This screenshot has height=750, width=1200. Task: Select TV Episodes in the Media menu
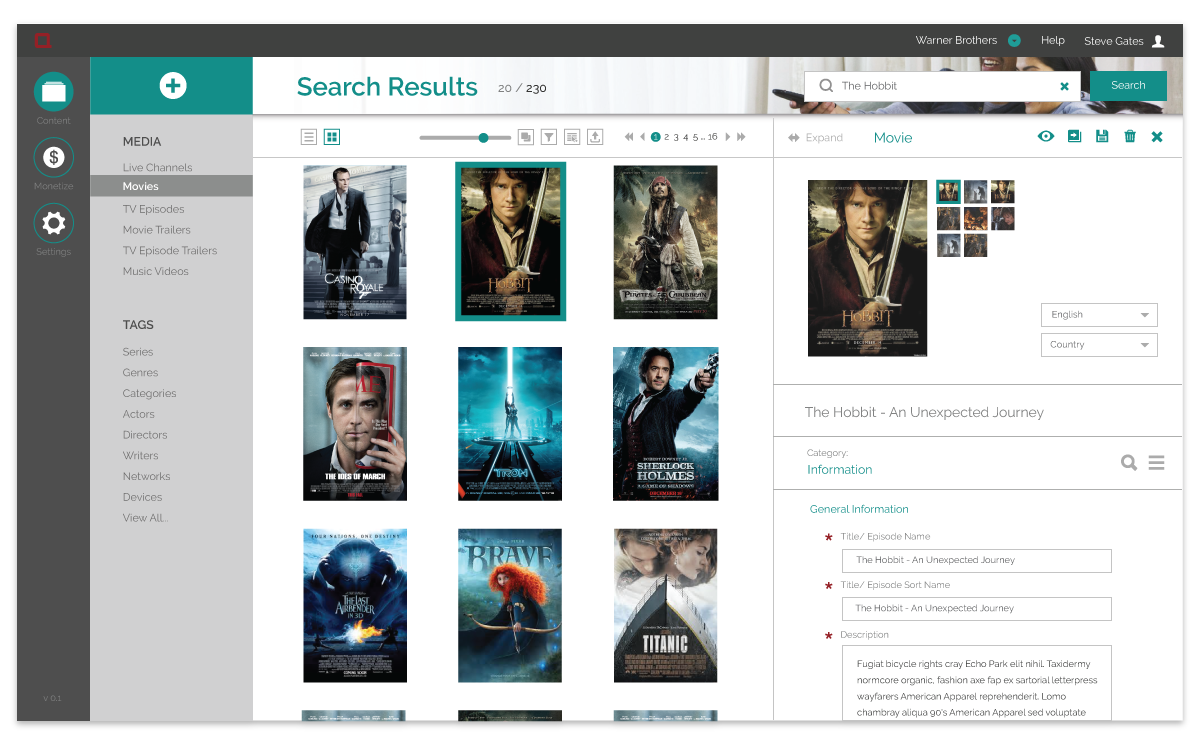tap(153, 209)
